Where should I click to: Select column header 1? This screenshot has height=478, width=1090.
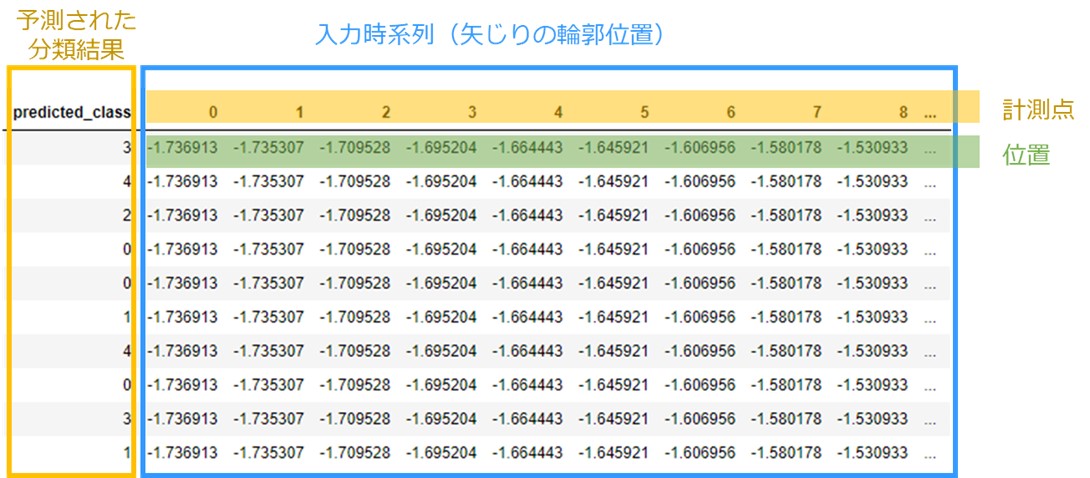(298, 113)
